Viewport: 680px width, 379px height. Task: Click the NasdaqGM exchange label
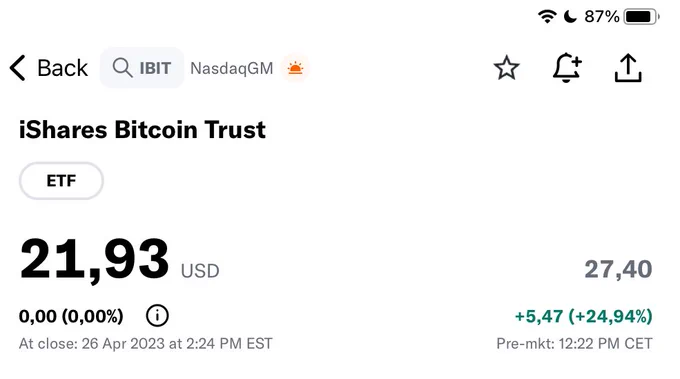[x=232, y=68]
